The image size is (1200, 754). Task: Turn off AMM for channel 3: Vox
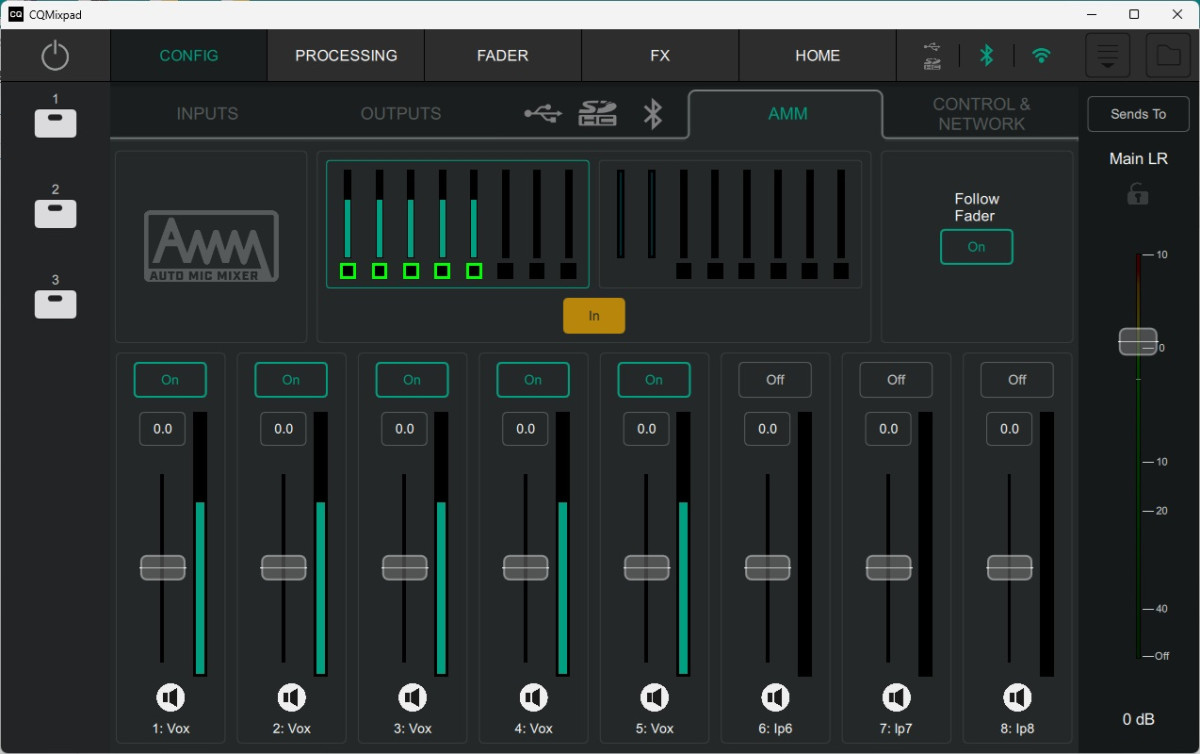pos(412,380)
